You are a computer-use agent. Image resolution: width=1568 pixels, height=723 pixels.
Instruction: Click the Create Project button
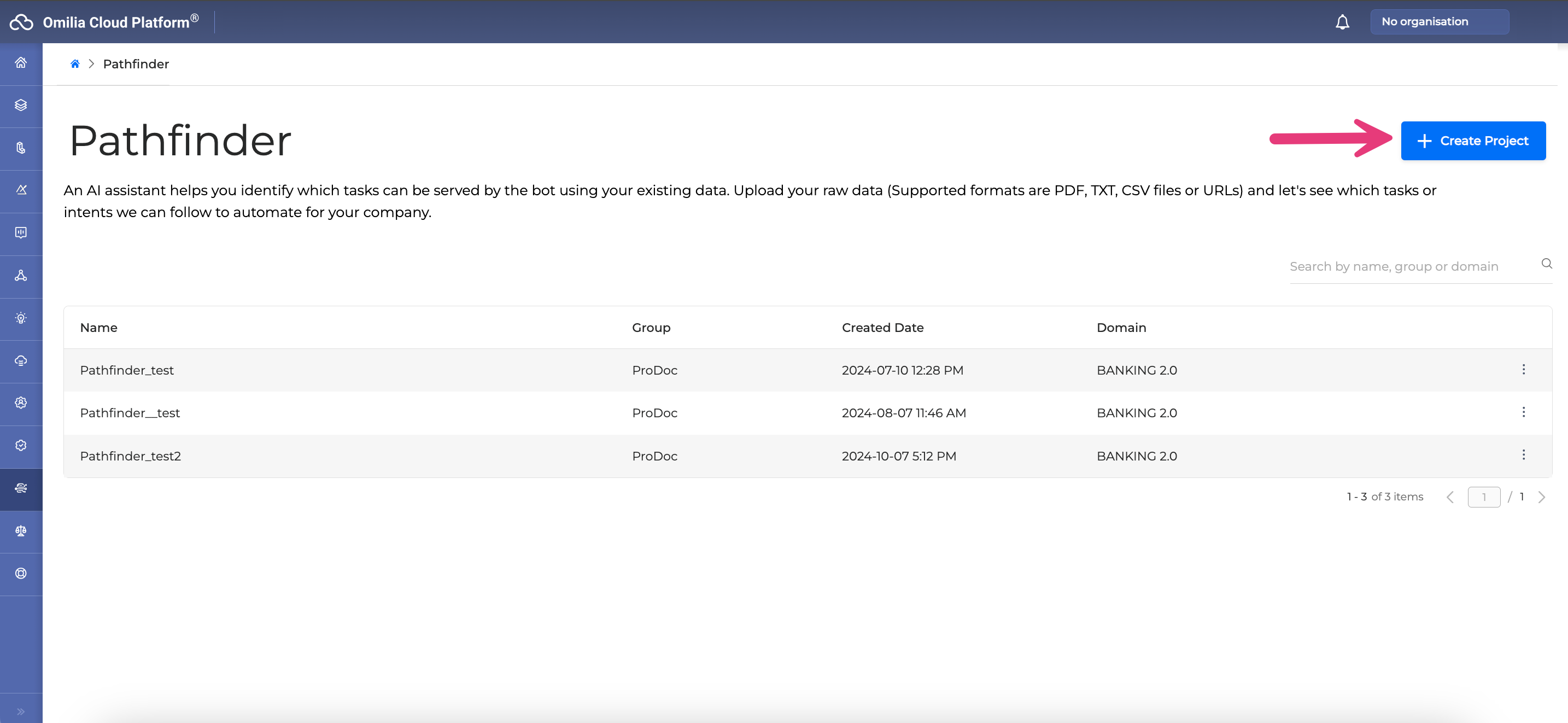pos(1472,141)
